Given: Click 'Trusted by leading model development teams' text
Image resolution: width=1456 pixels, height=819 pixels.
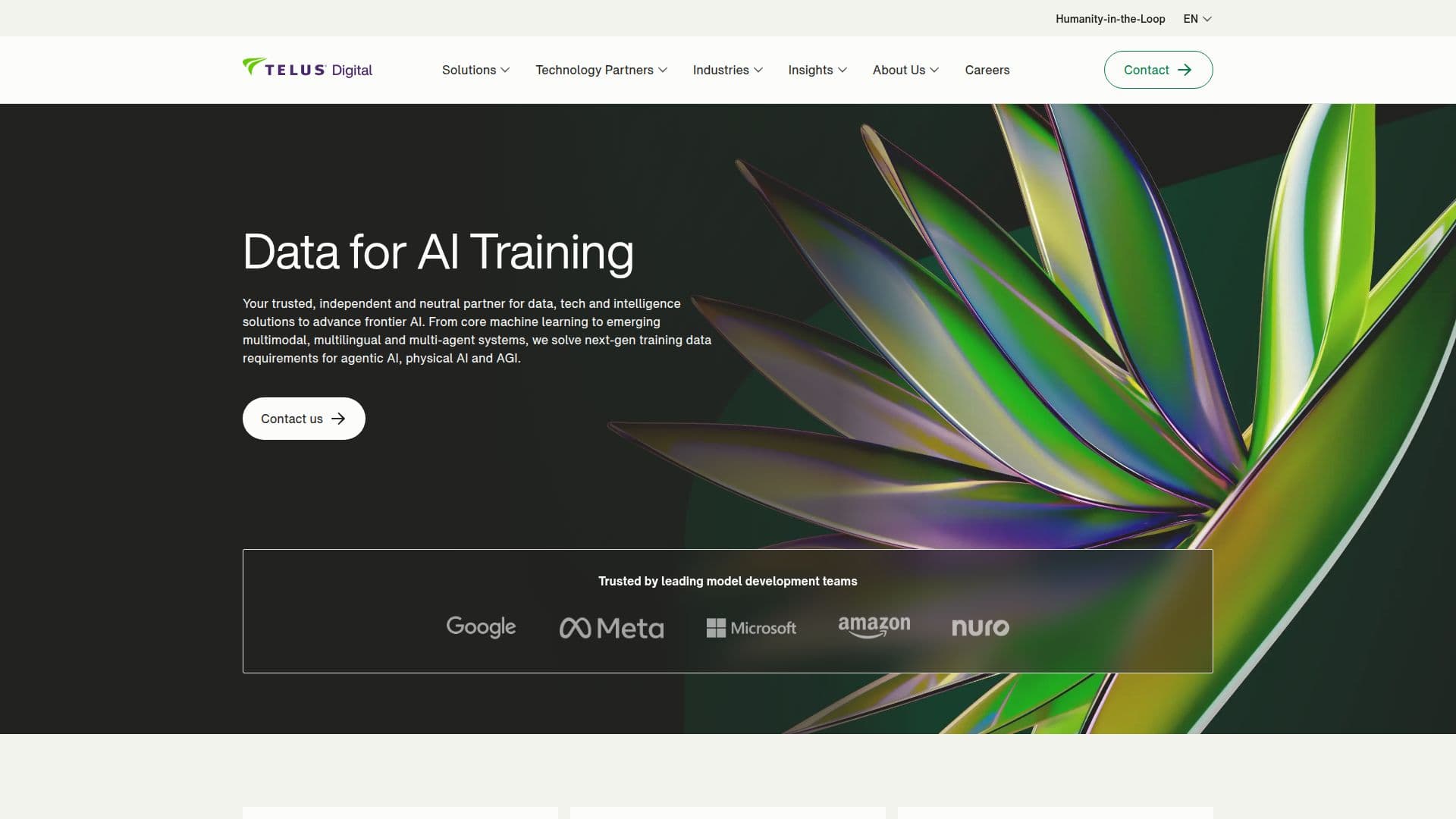Looking at the screenshot, I should click(x=727, y=581).
